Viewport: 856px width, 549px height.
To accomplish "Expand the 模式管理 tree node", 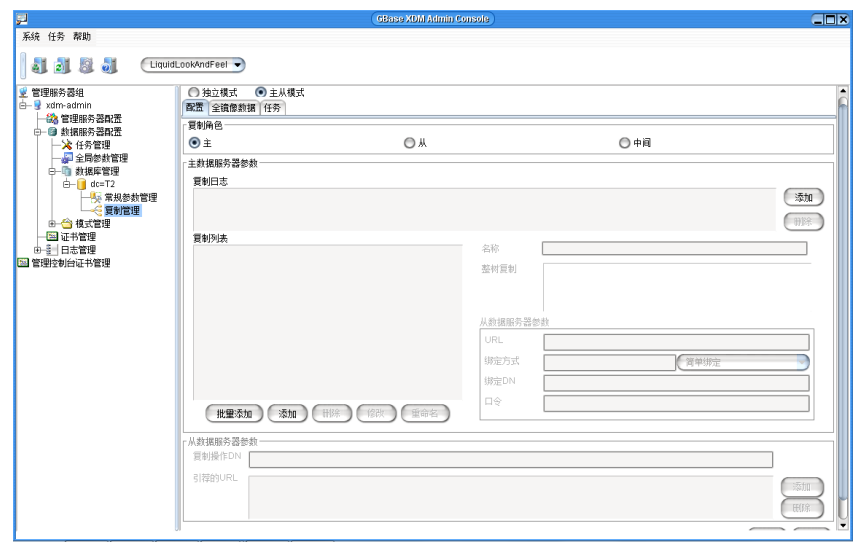I will 52,223.
